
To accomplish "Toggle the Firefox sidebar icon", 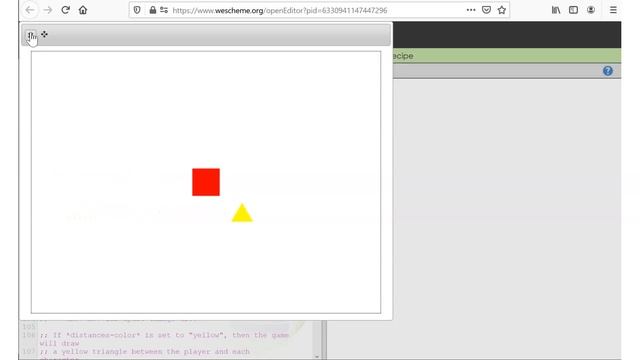I will point(573,10).
